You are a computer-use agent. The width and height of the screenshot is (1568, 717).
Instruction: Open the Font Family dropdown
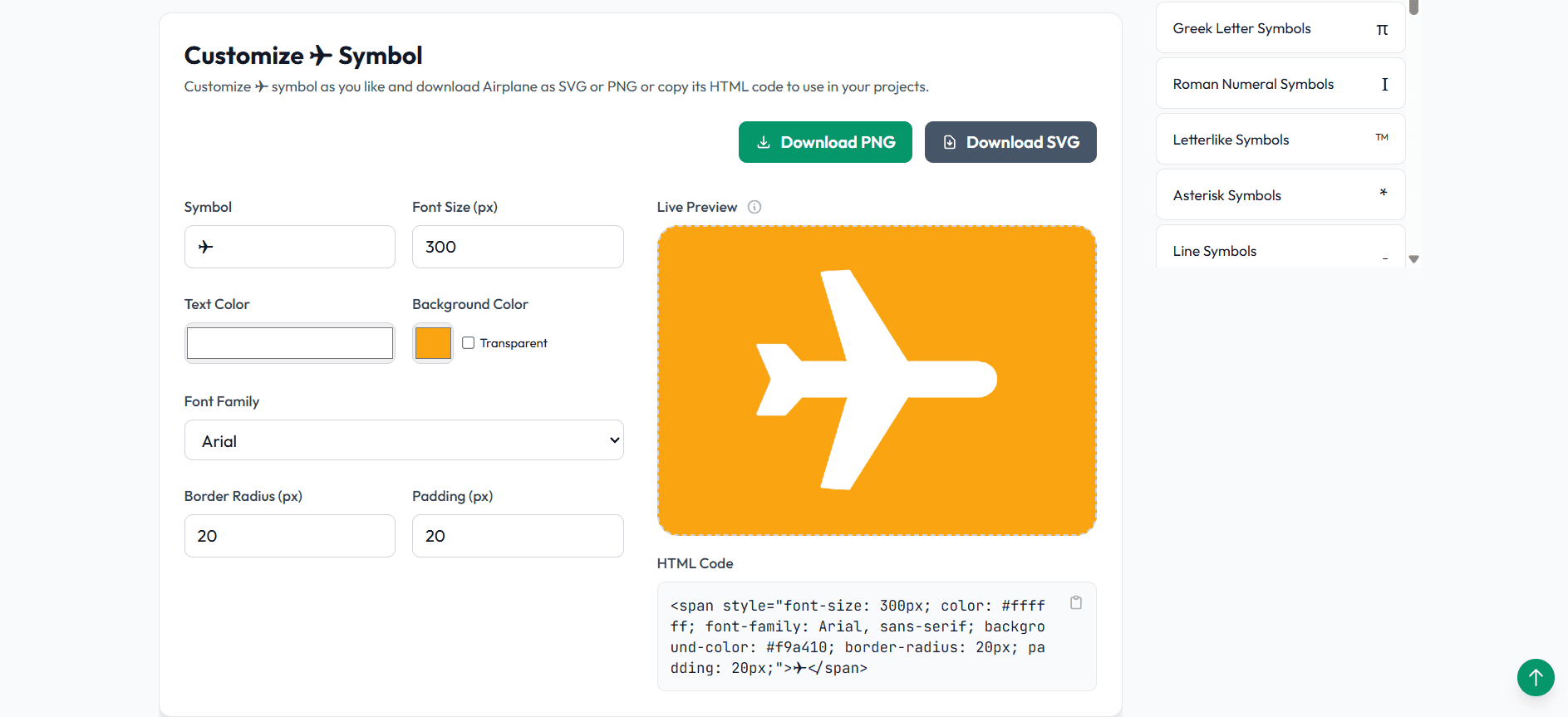pos(404,440)
